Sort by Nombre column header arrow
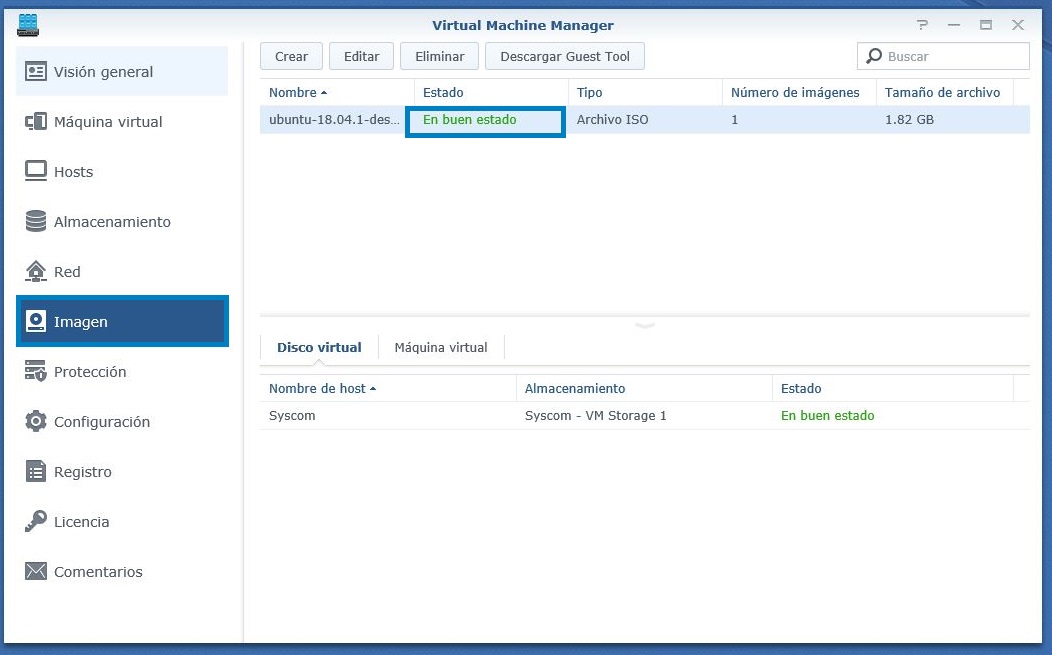The image size is (1052, 655). click(x=324, y=93)
